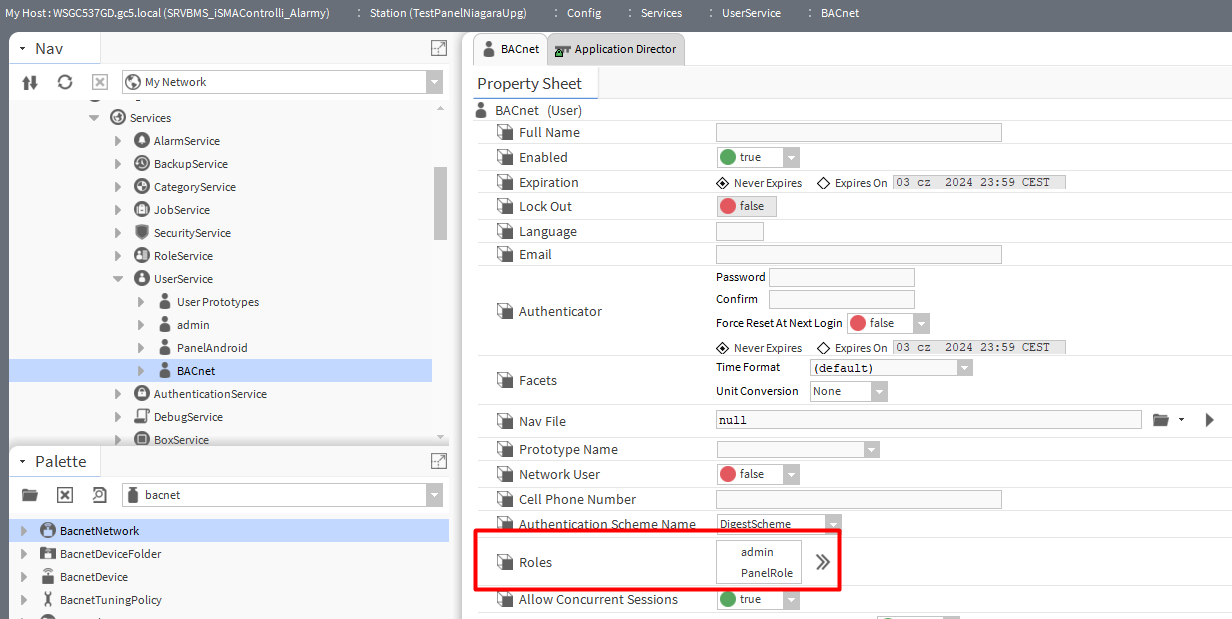Click the Roles double-chevron edit icon
The height and width of the screenshot is (619, 1232).
tap(822, 562)
